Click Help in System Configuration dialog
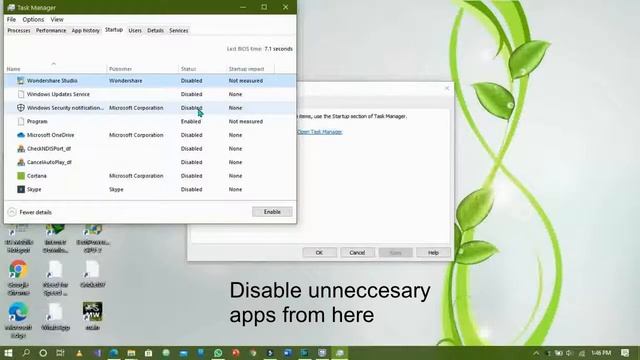 (433, 253)
